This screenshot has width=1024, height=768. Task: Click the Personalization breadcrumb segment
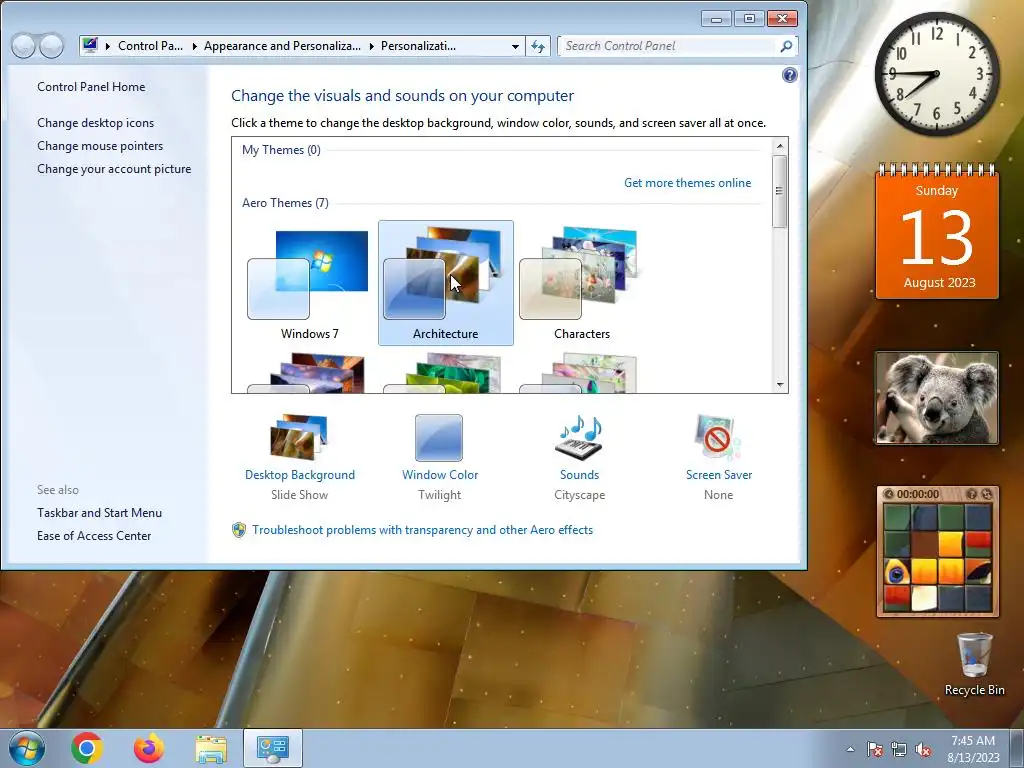coord(418,46)
